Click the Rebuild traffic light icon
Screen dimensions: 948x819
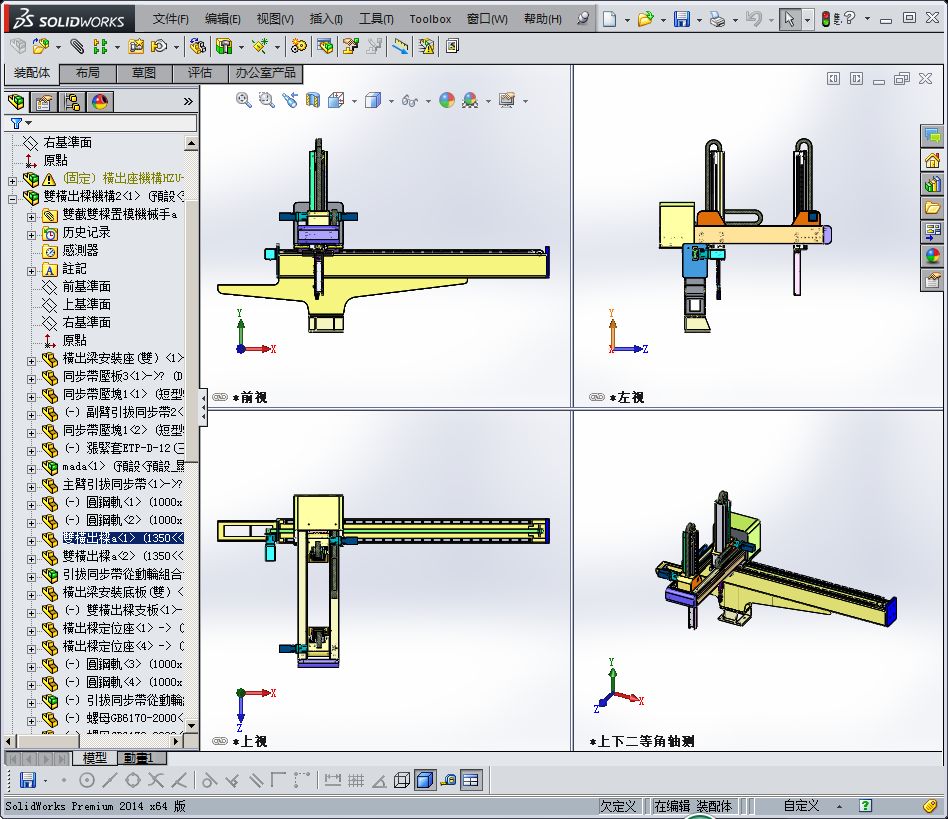point(825,19)
